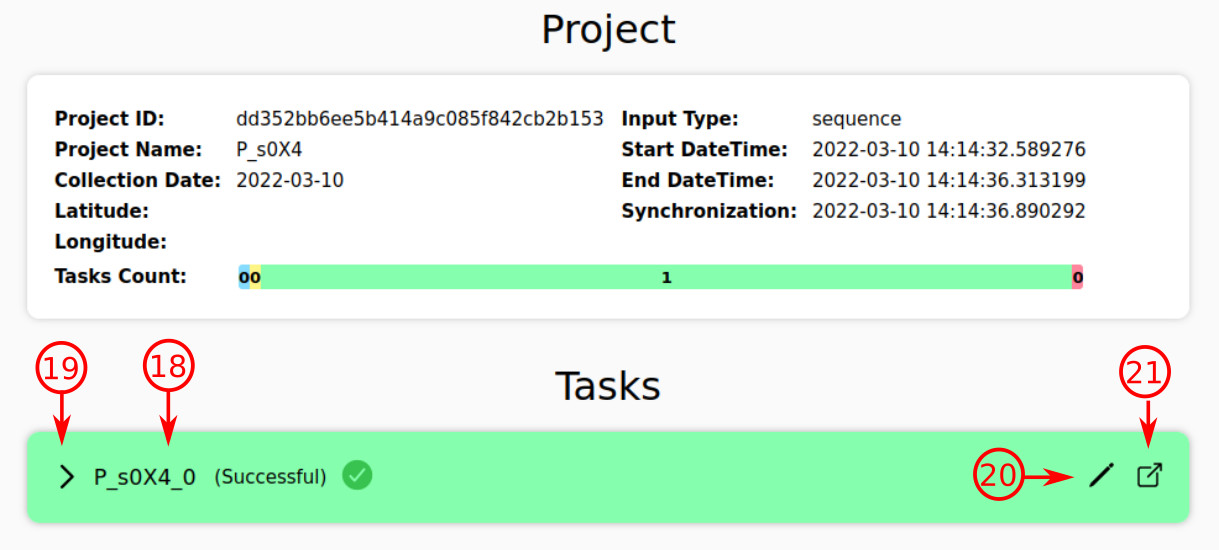Viewport: 1219px width, 550px height.
Task: Expand the P_s0X4_0 task chevron
Action: [66, 477]
